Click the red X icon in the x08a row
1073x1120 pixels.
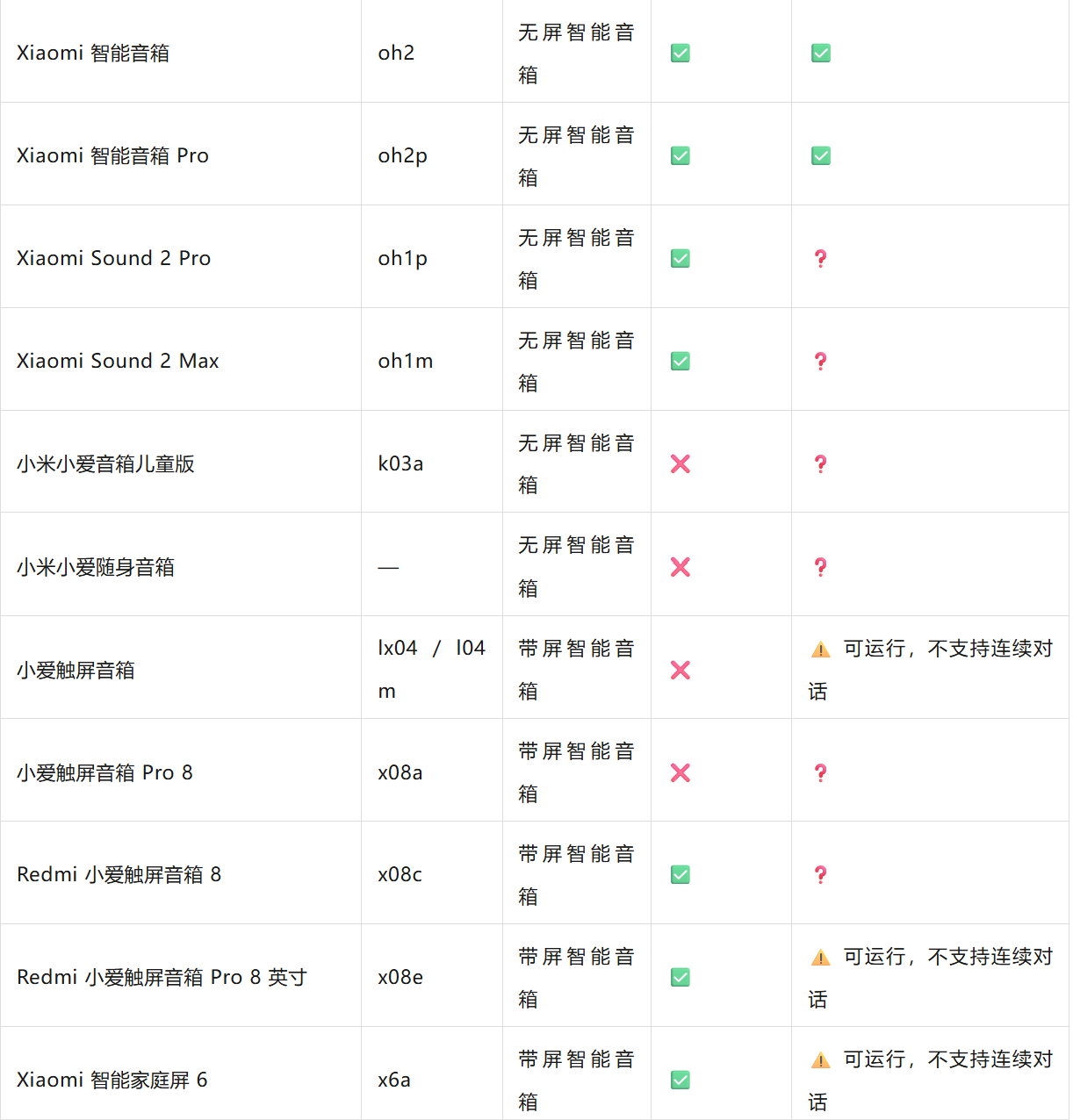click(x=681, y=772)
